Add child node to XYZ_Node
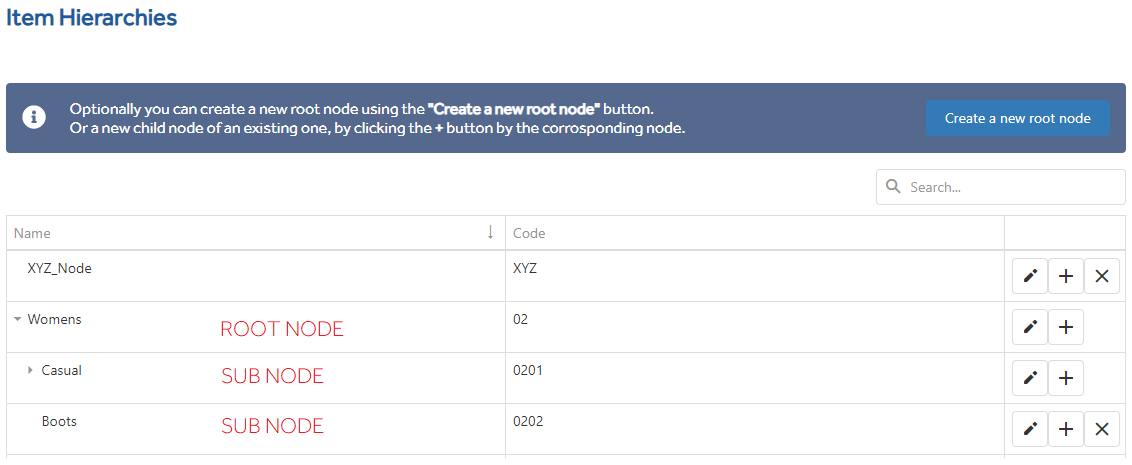 pos(1066,277)
